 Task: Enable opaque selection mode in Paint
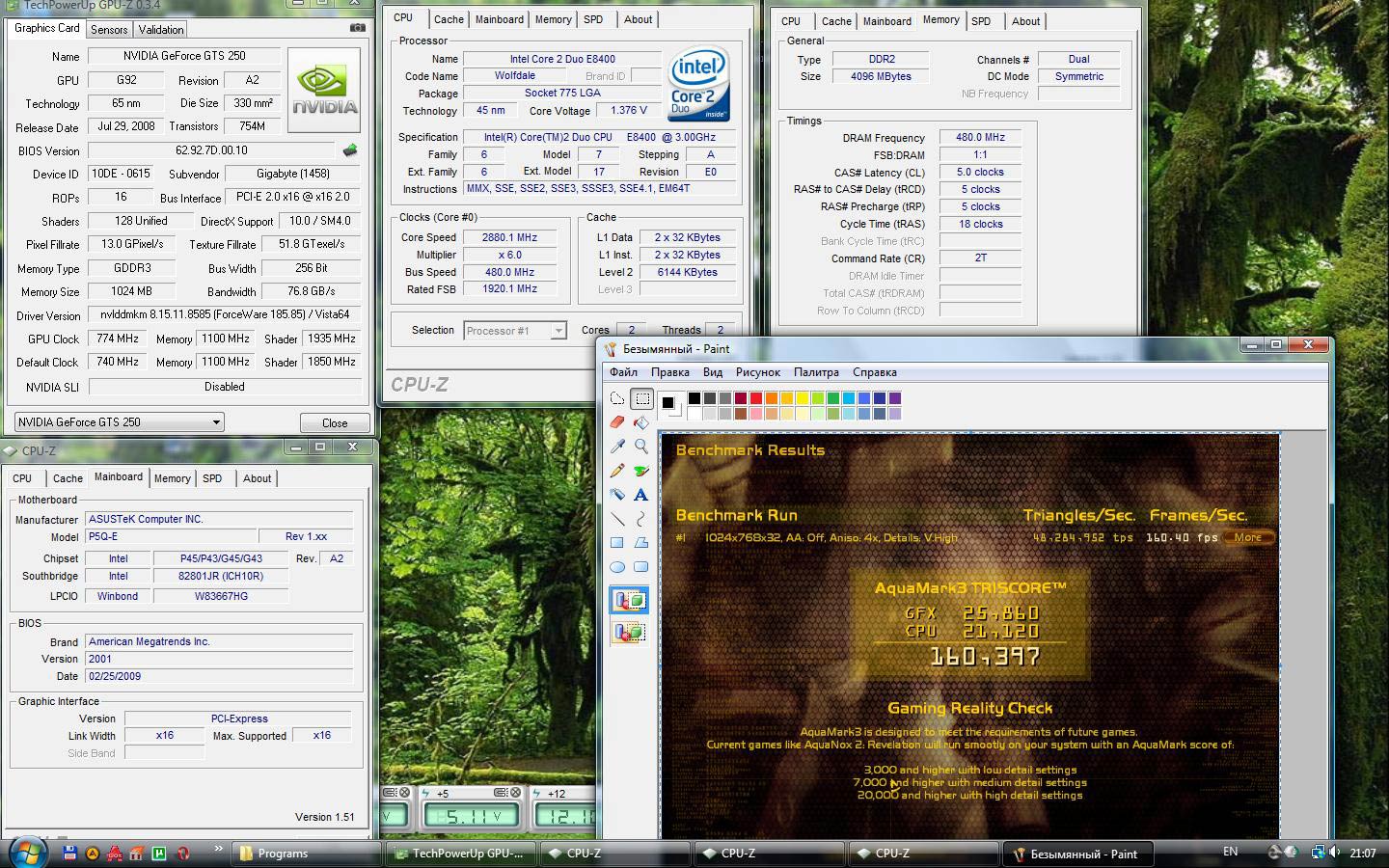click(x=629, y=601)
